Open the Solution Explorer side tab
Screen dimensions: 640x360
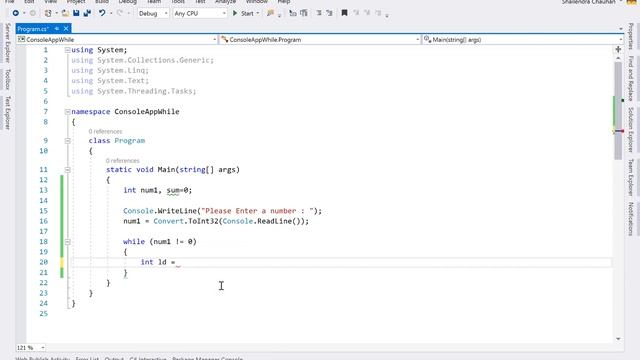(x=631, y=129)
